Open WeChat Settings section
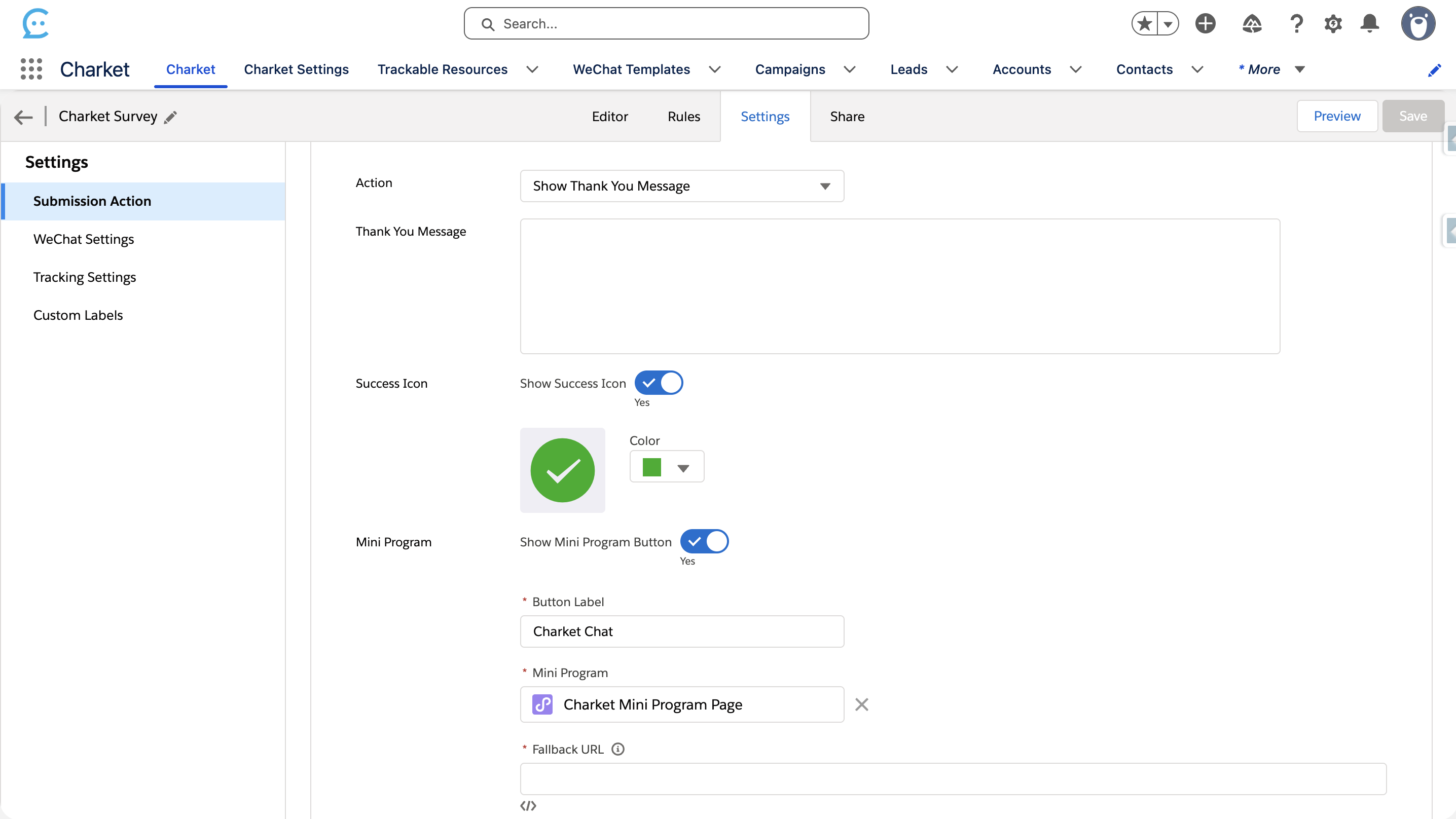 (143, 239)
